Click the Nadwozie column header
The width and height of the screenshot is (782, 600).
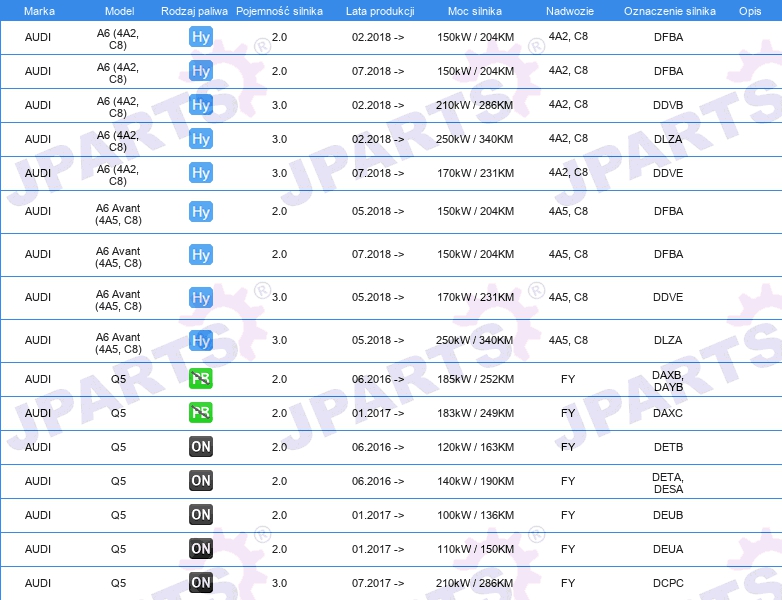[x=570, y=11]
